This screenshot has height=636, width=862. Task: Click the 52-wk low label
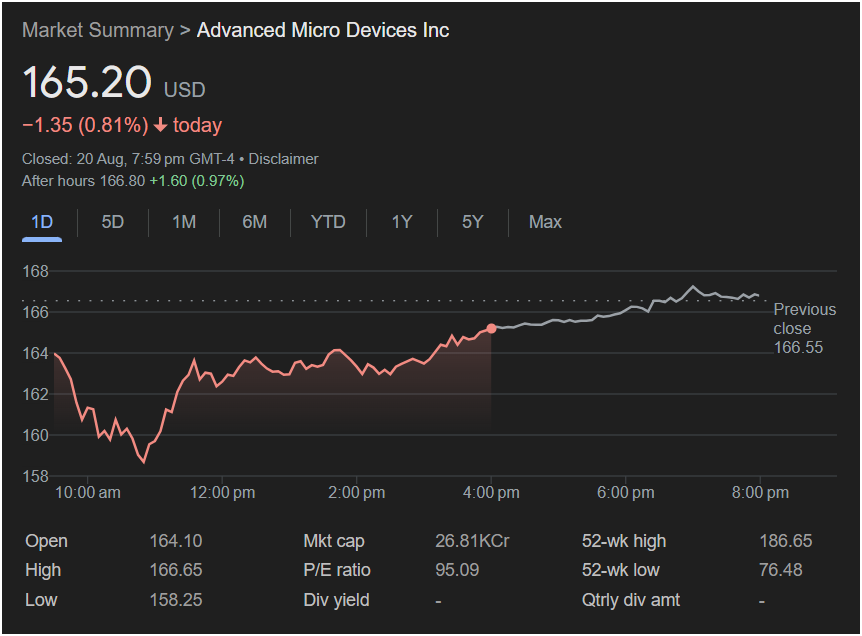point(621,570)
